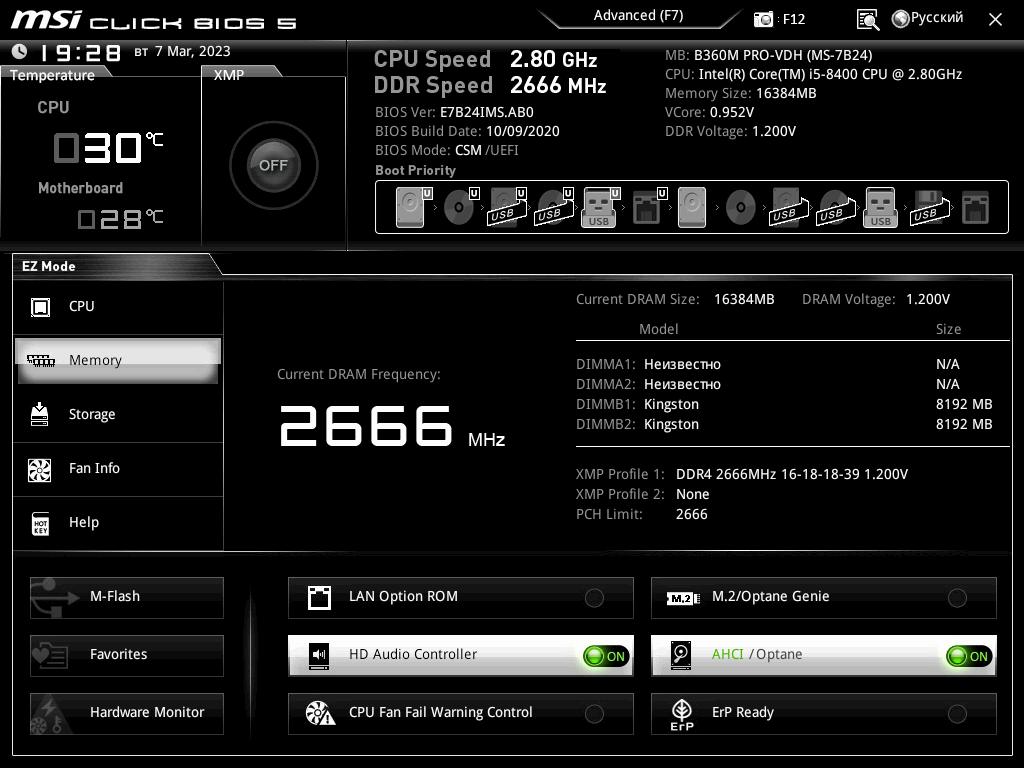Enable the LAN Option ROM toggle
This screenshot has width=1024, height=768.
[x=594, y=598]
